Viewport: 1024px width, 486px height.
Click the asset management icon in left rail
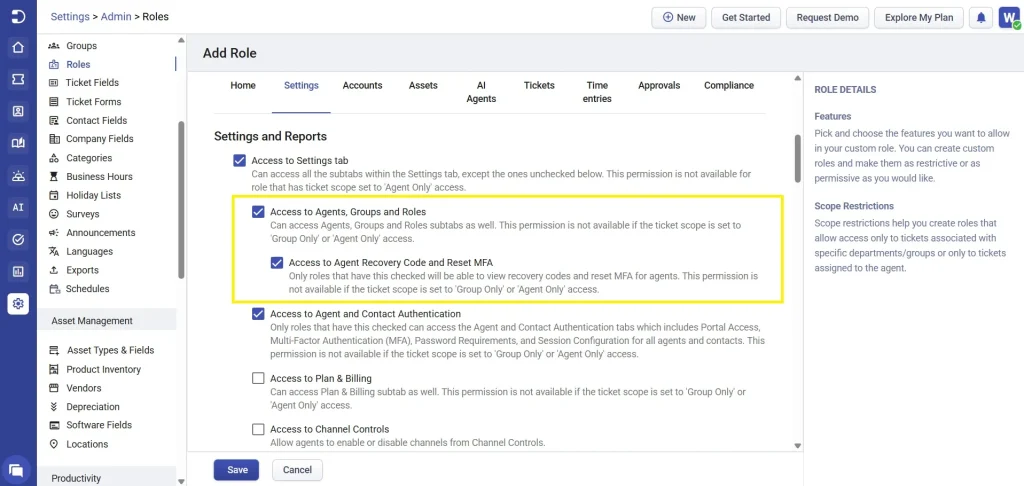[18, 175]
